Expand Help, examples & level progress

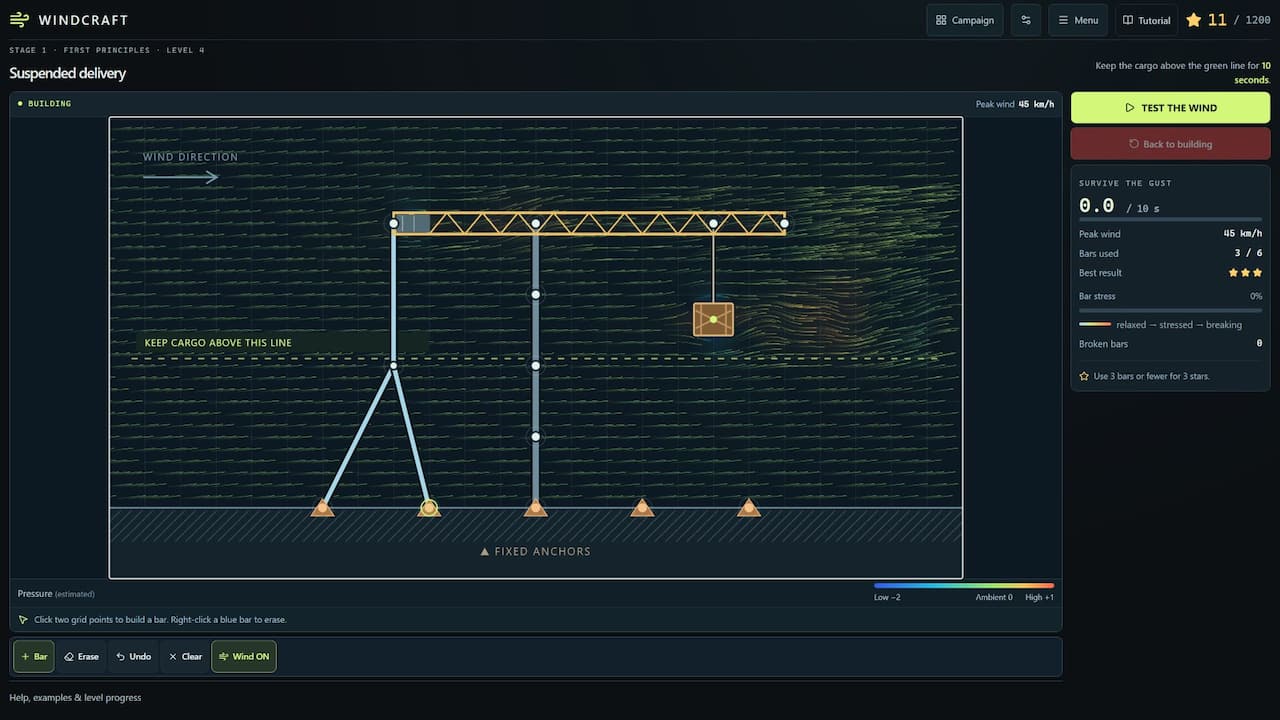(75, 697)
